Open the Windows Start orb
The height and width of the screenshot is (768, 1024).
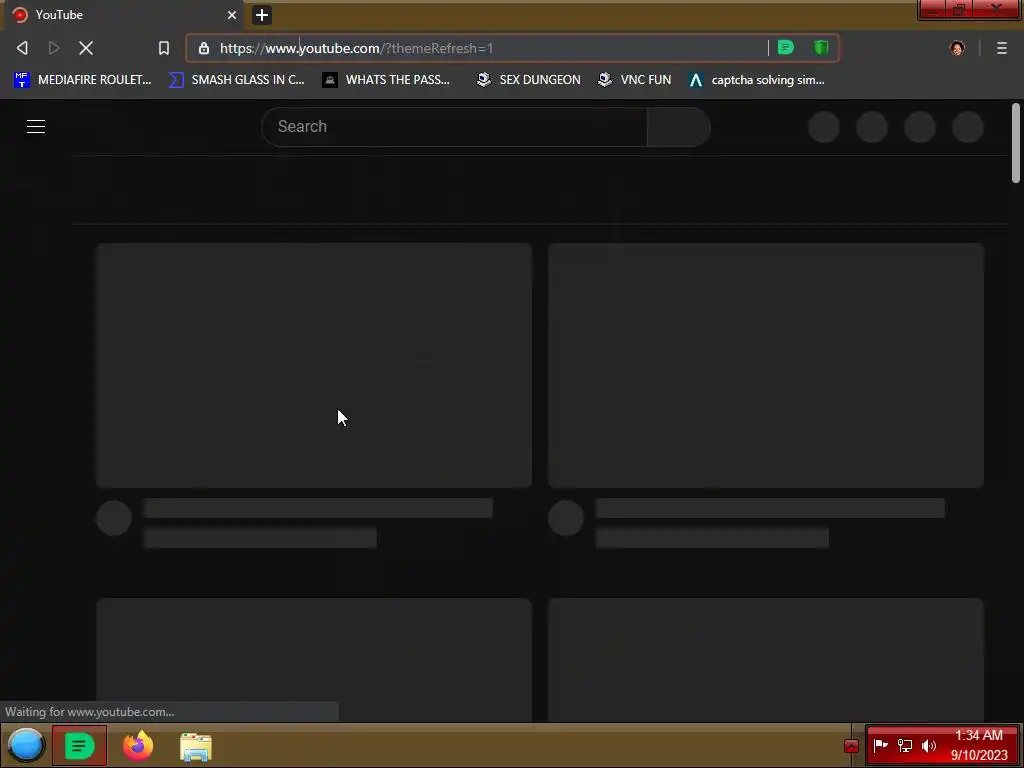[x=26, y=745]
